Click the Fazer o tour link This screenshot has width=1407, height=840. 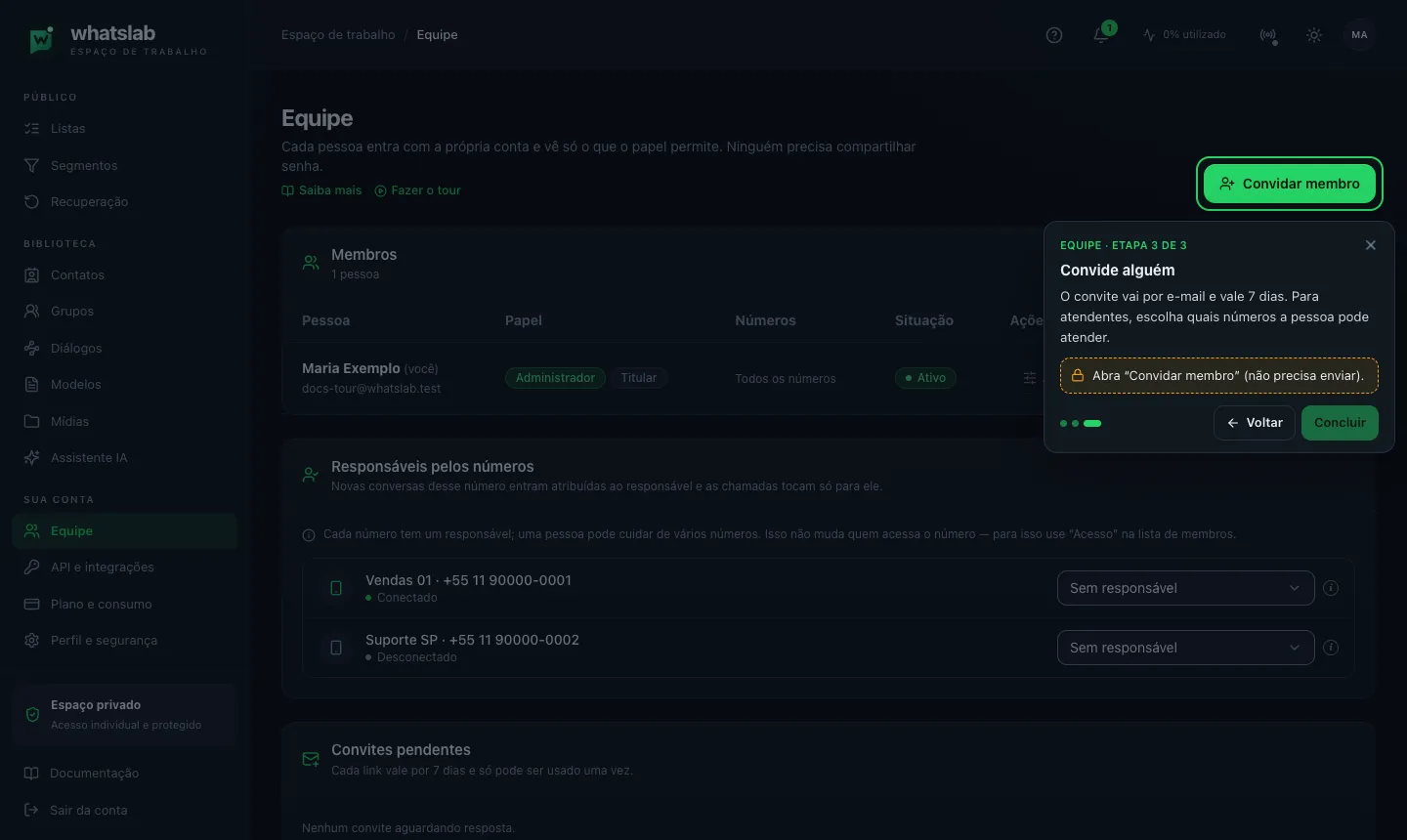coord(417,190)
